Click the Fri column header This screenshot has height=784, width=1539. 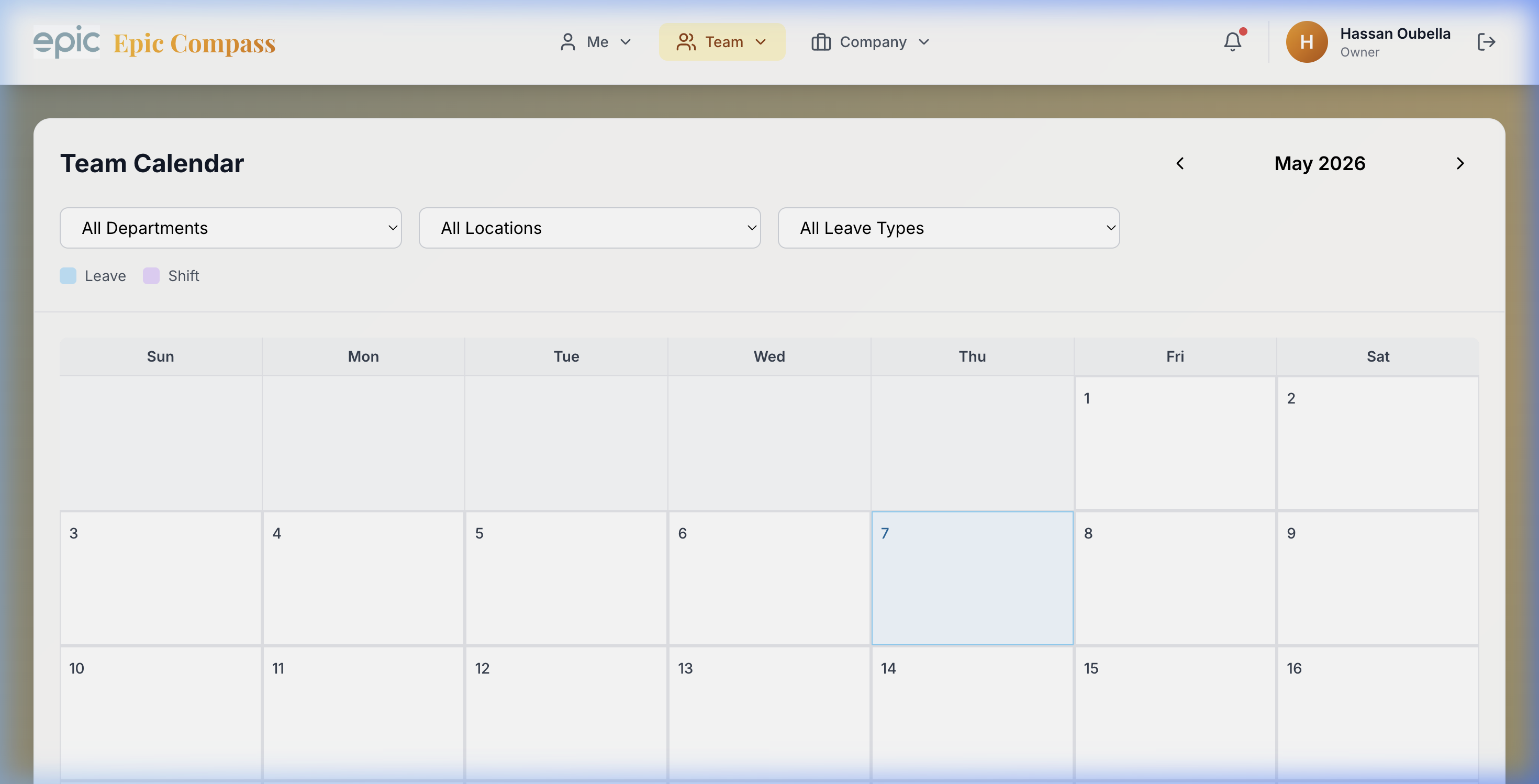tap(1175, 356)
